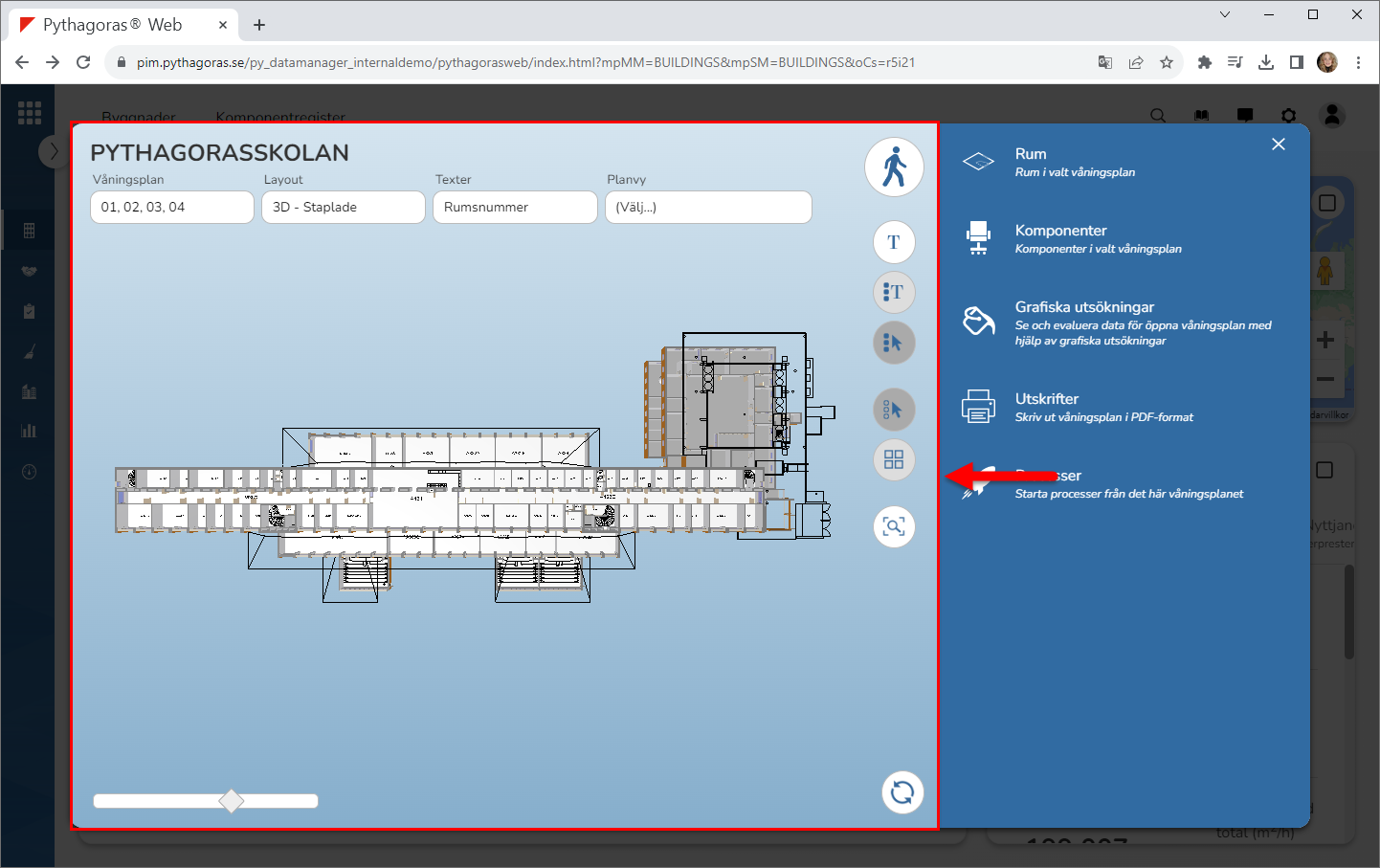The width and height of the screenshot is (1380, 868).
Task: Click the diamond slider handle at bottom left
Action: coord(232,801)
